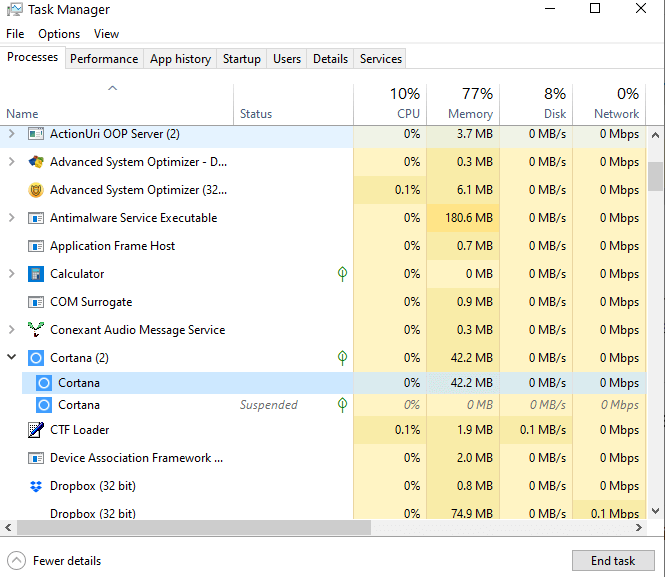Select the Processes tab
This screenshot has width=665, height=577.
[33, 57]
